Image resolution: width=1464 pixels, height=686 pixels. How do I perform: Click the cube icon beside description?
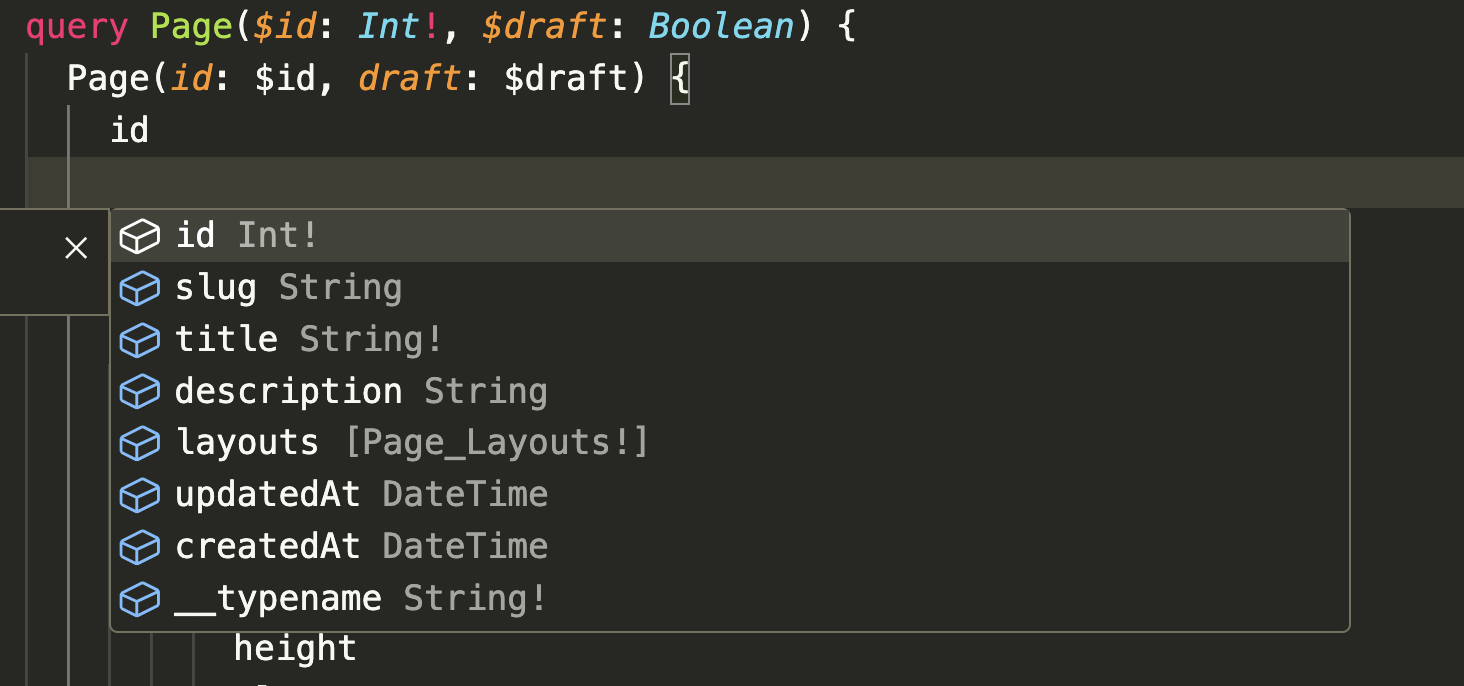tap(140, 392)
